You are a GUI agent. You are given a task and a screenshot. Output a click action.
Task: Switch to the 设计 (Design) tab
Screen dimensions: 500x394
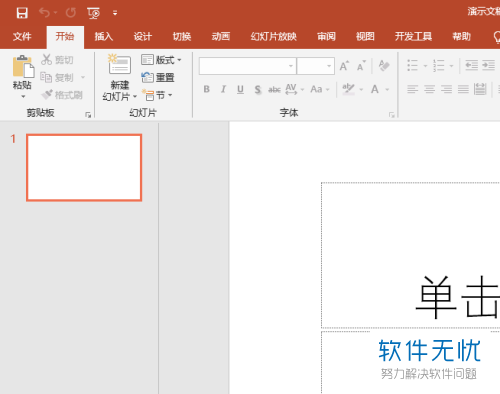point(143,36)
